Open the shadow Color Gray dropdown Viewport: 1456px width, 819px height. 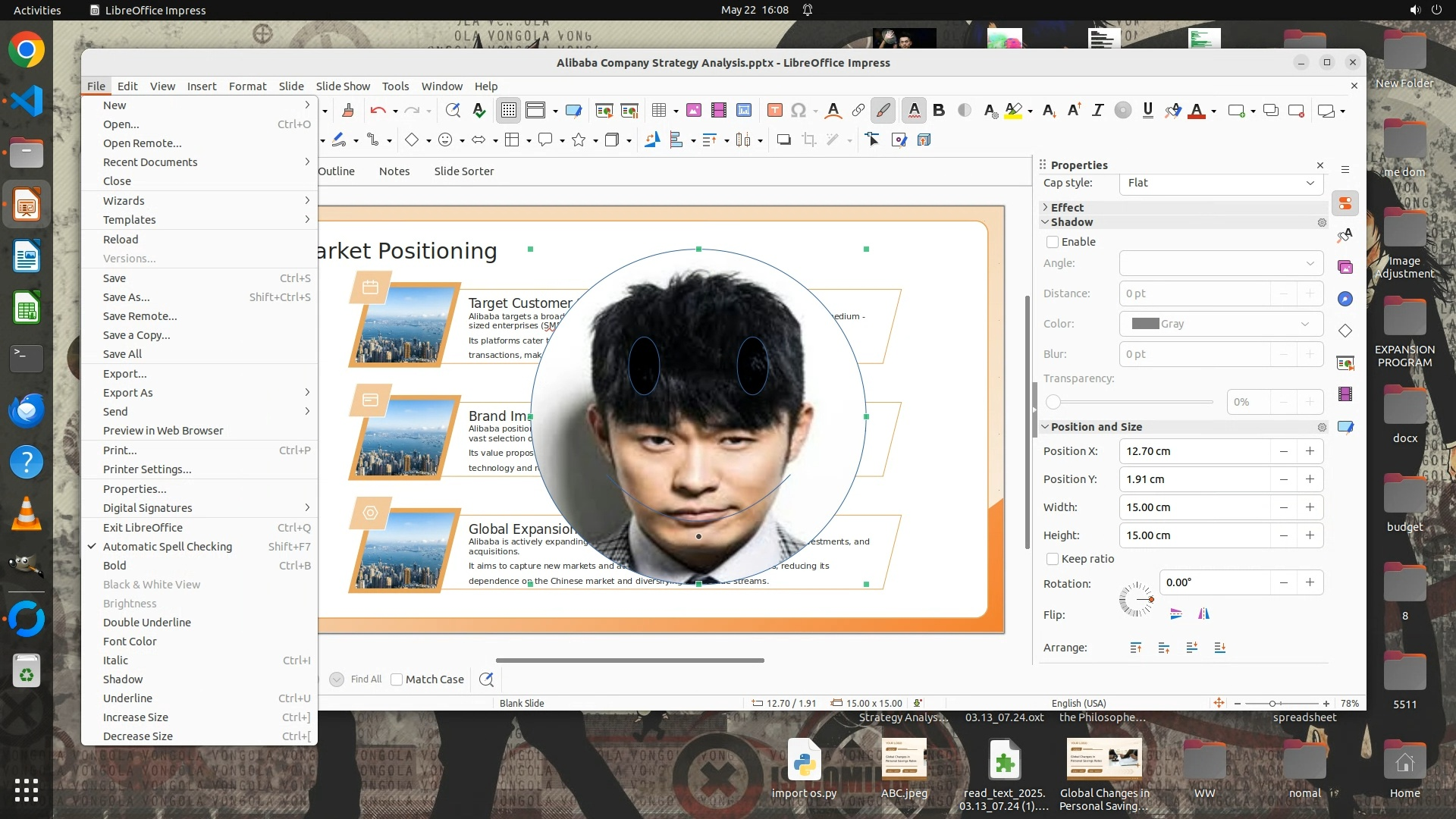point(1221,324)
